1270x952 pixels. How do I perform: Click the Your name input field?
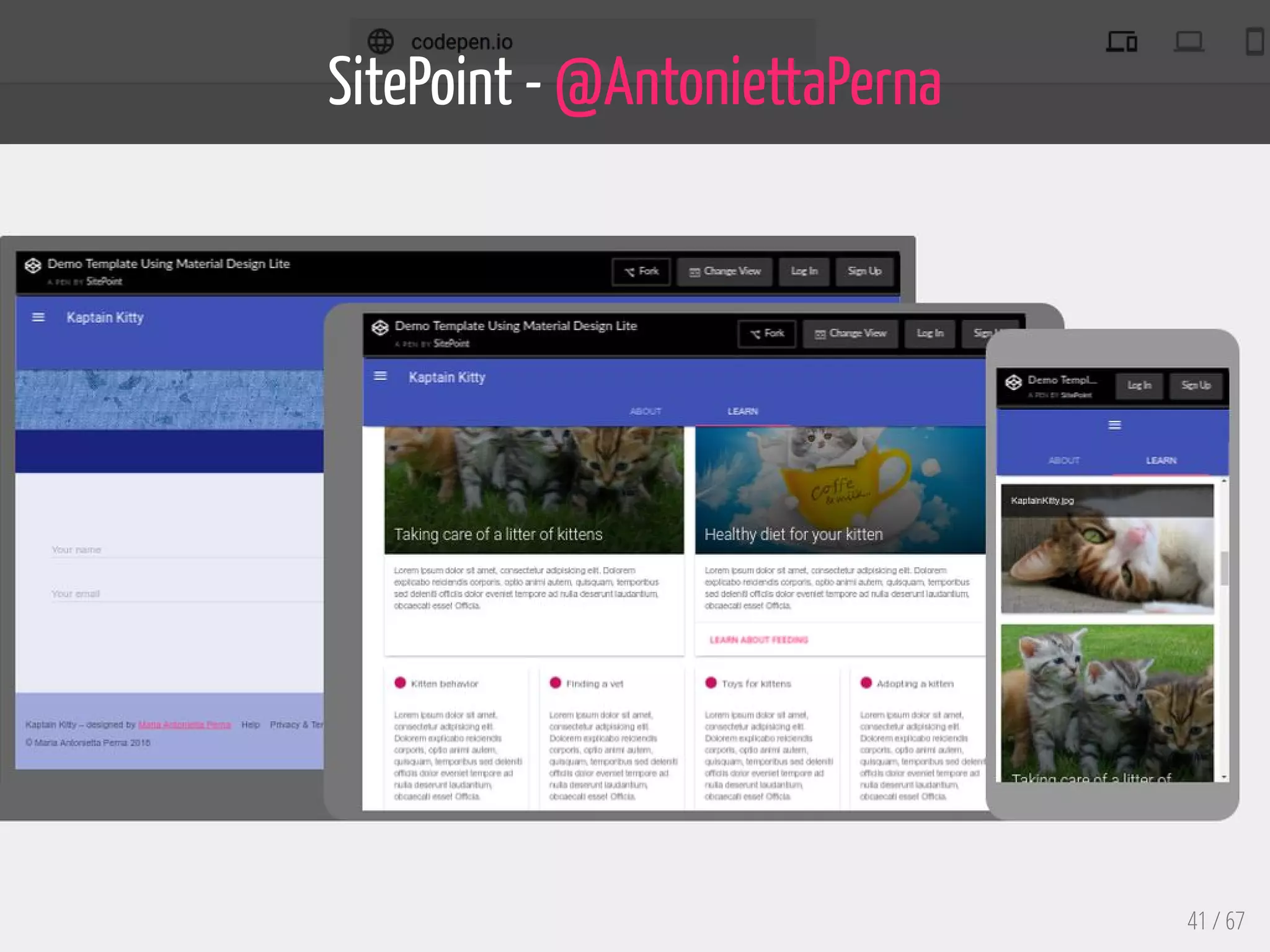click(x=187, y=550)
